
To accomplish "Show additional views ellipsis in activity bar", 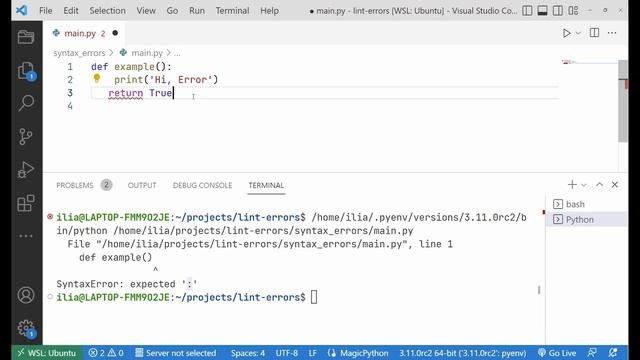I will click(x=26, y=236).
